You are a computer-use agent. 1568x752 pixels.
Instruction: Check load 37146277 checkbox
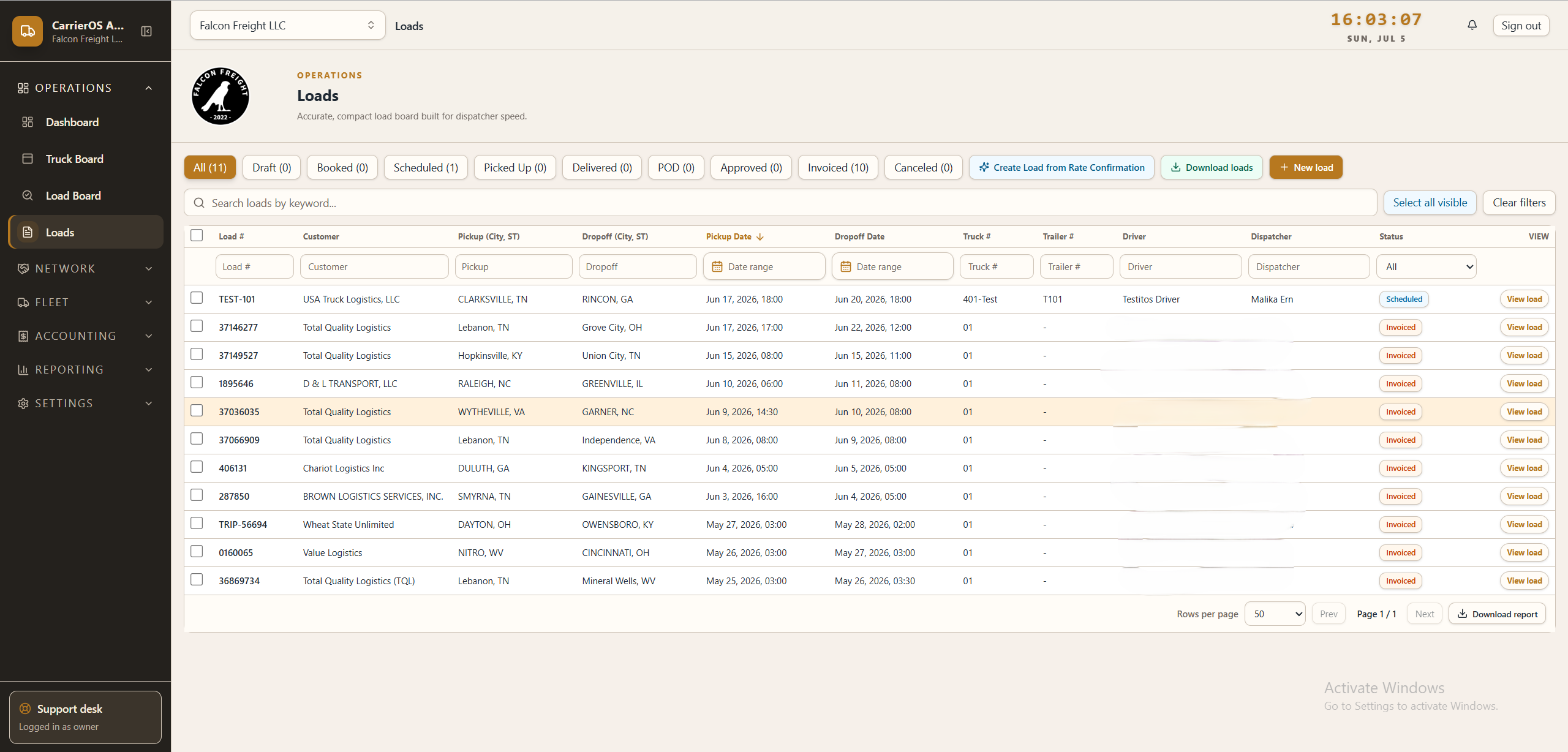(x=197, y=326)
